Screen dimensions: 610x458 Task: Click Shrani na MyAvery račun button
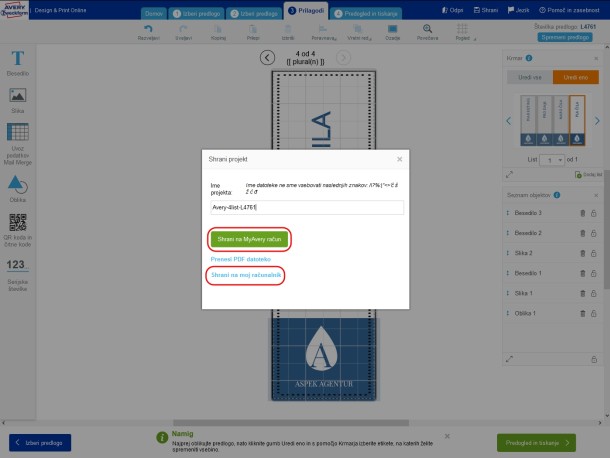[x=249, y=239]
